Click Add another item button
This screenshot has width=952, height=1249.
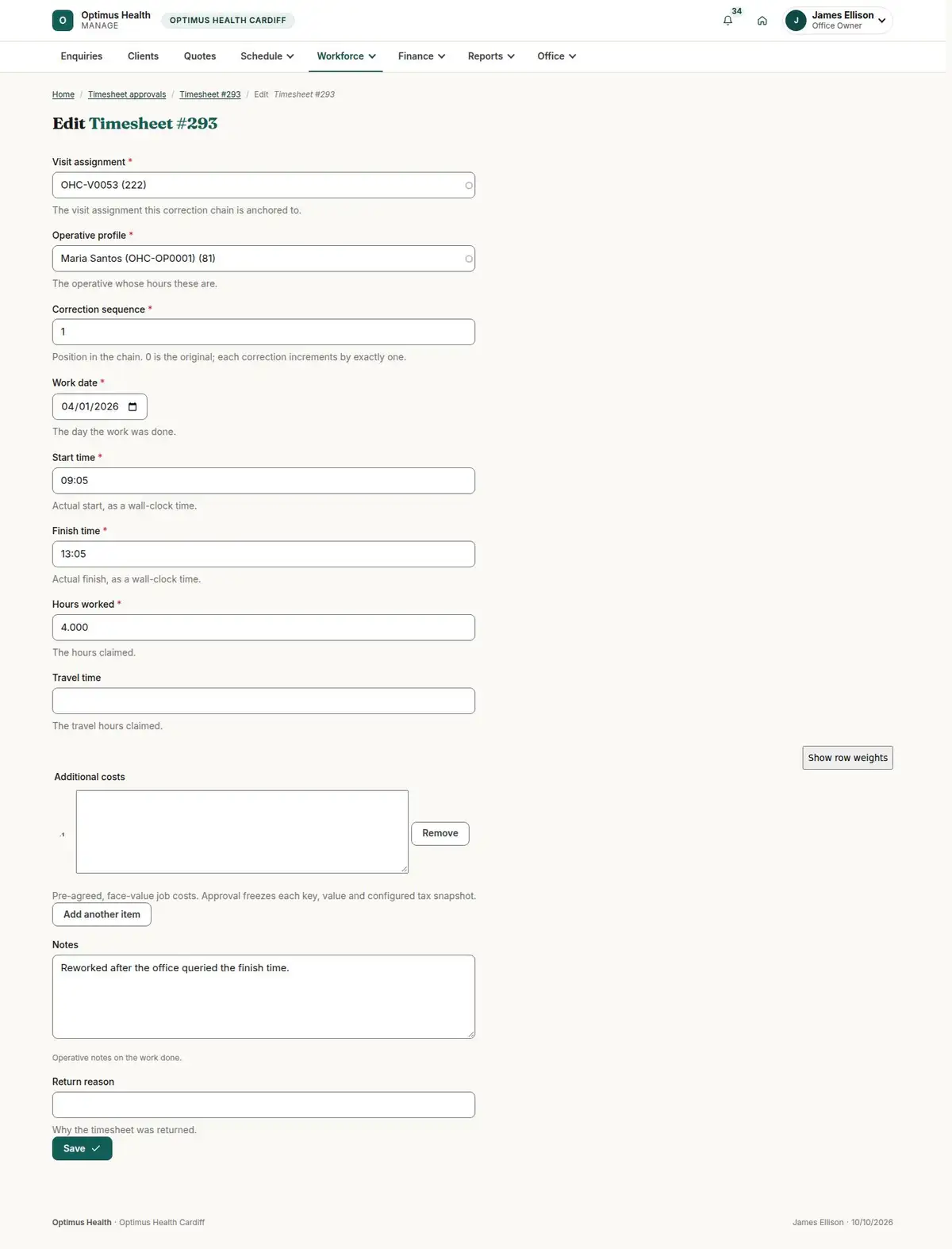coord(102,914)
